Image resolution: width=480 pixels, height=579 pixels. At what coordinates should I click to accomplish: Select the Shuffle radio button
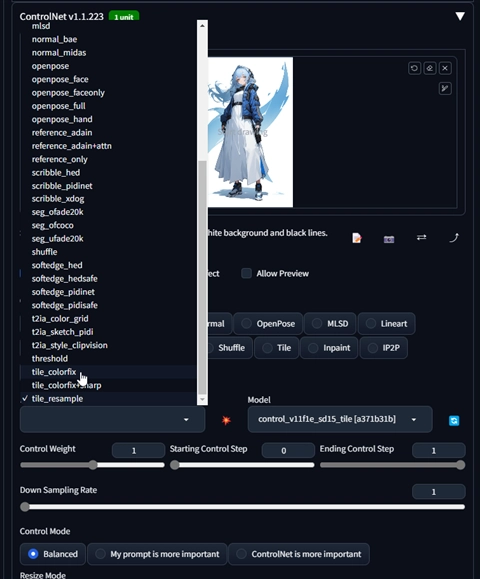[x=229, y=348]
